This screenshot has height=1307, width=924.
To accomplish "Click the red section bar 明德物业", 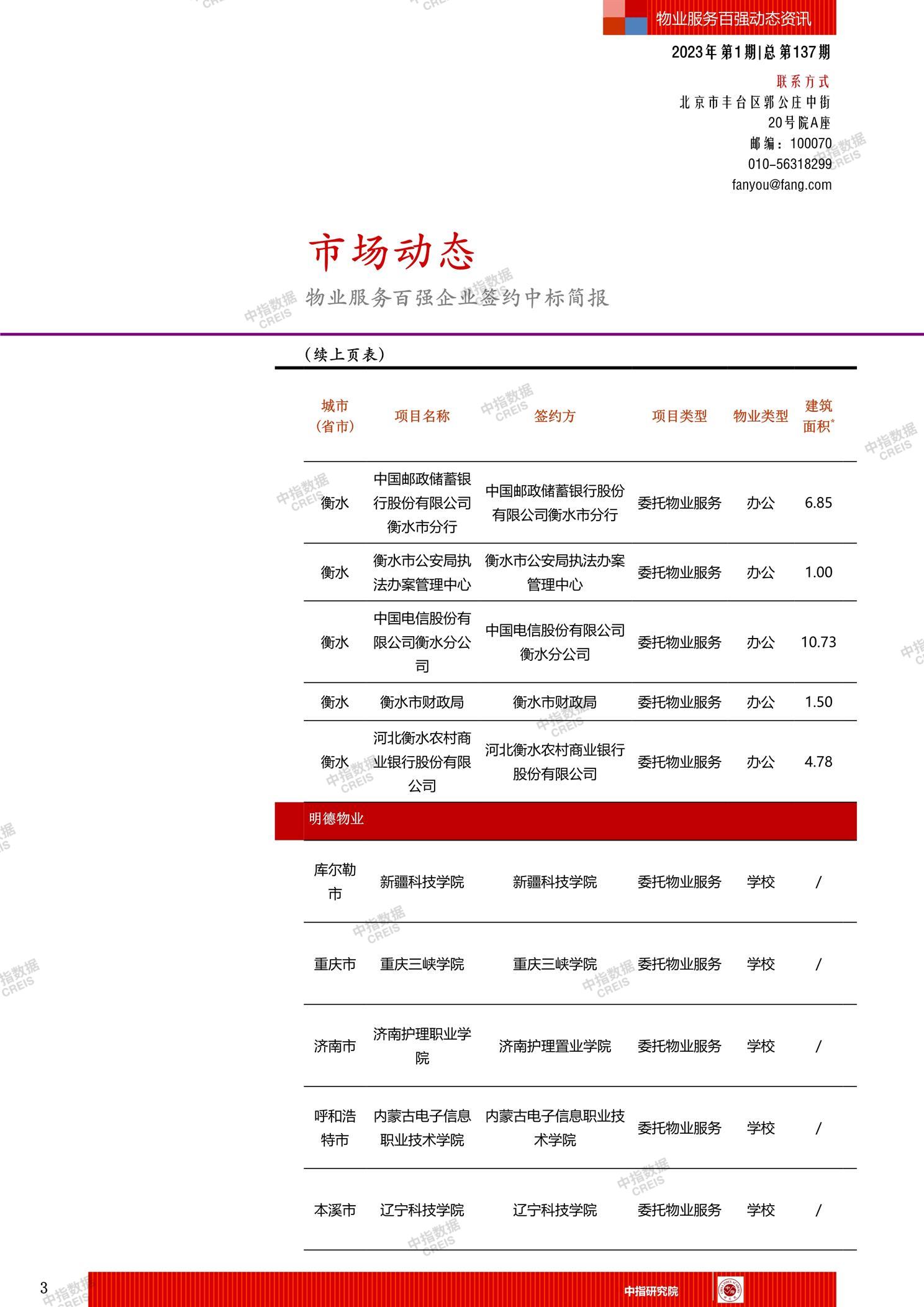I will 566,821.
